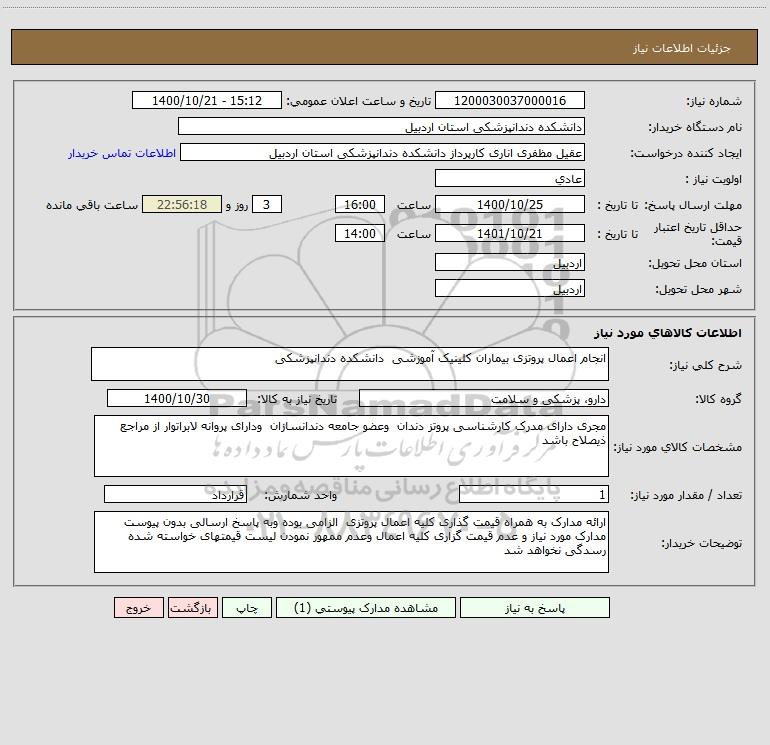The image size is (770, 745).
Task: Click the تعداد / مقدار مورد نیاز label
Action: click(x=686, y=496)
